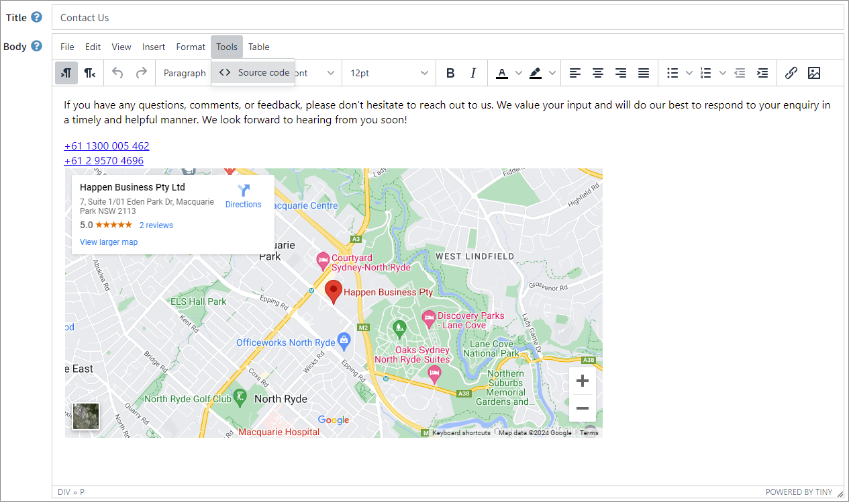This screenshot has width=849, height=502.
Task: Choose Source code from Tools menu
Action: click(253, 73)
